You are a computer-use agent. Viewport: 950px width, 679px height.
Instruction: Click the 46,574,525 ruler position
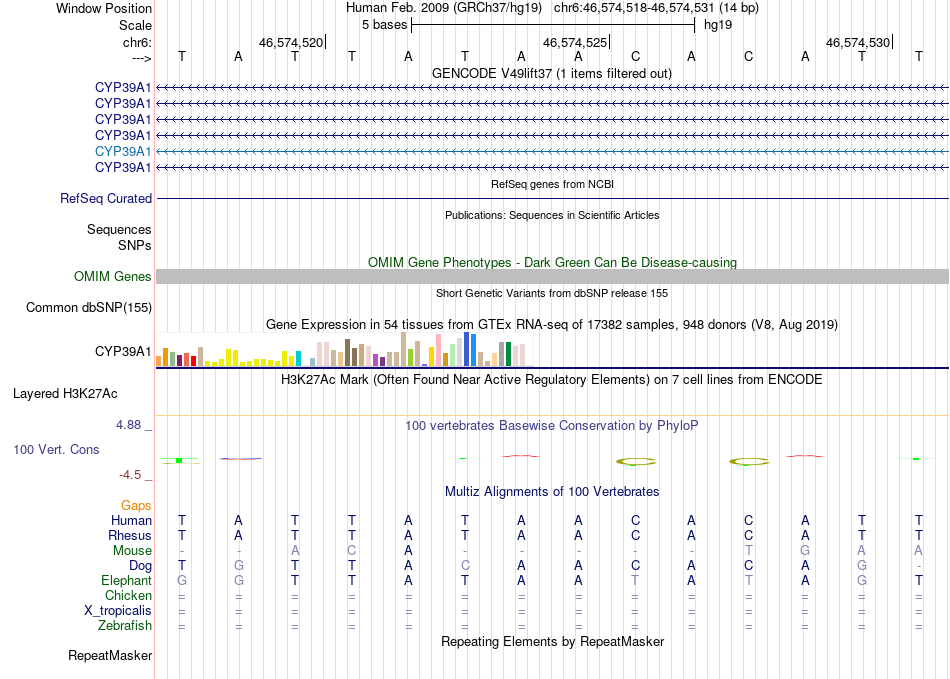pos(575,42)
